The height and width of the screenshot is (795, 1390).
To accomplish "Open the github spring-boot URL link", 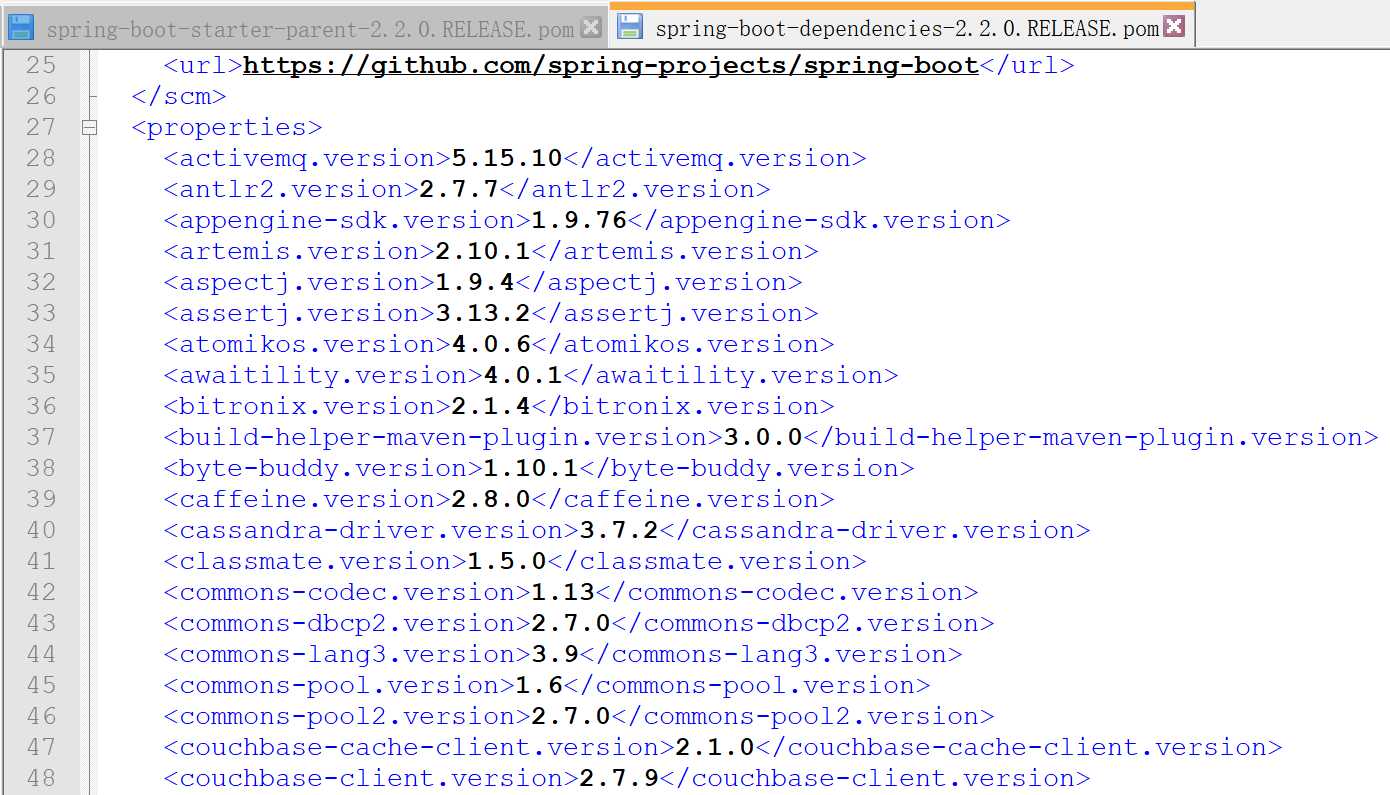I will coord(611,66).
